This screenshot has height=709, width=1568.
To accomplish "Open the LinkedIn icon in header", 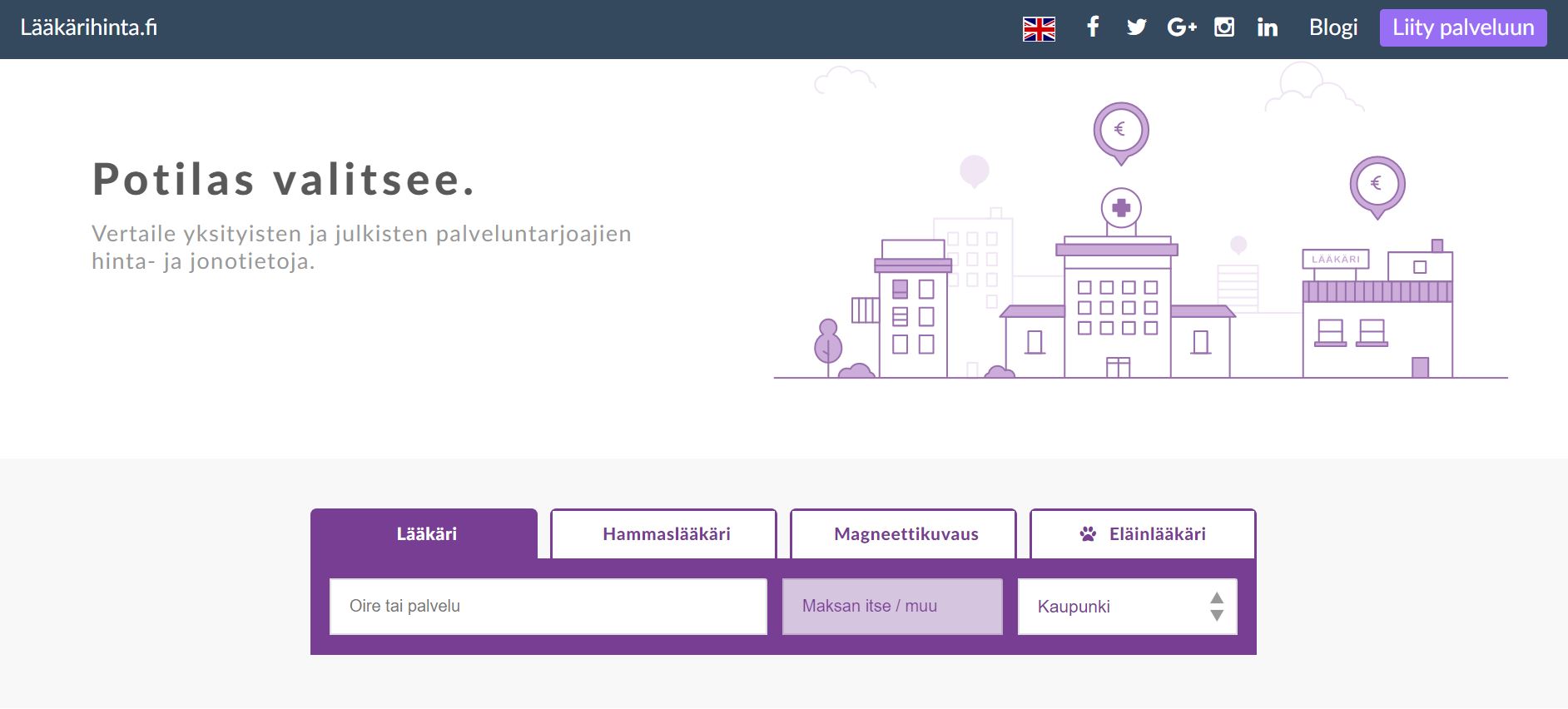I will click(x=1267, y=28).
